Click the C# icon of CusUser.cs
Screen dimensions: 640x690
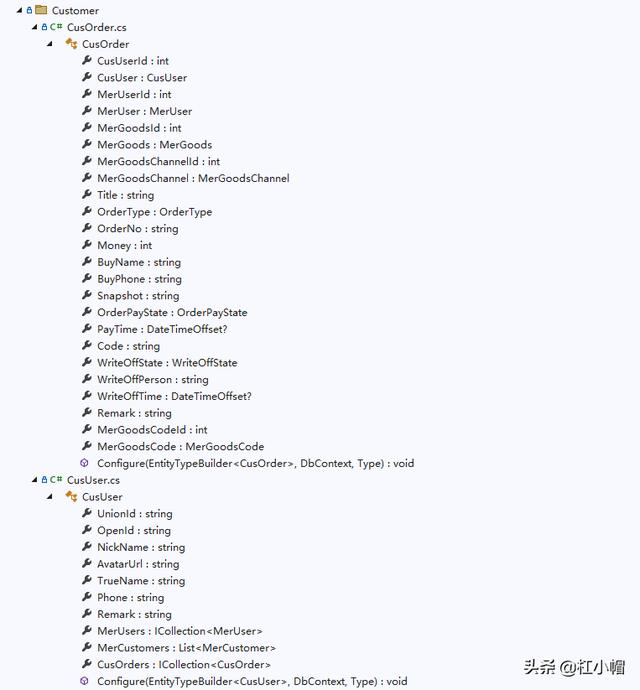[x=56, y=480]
